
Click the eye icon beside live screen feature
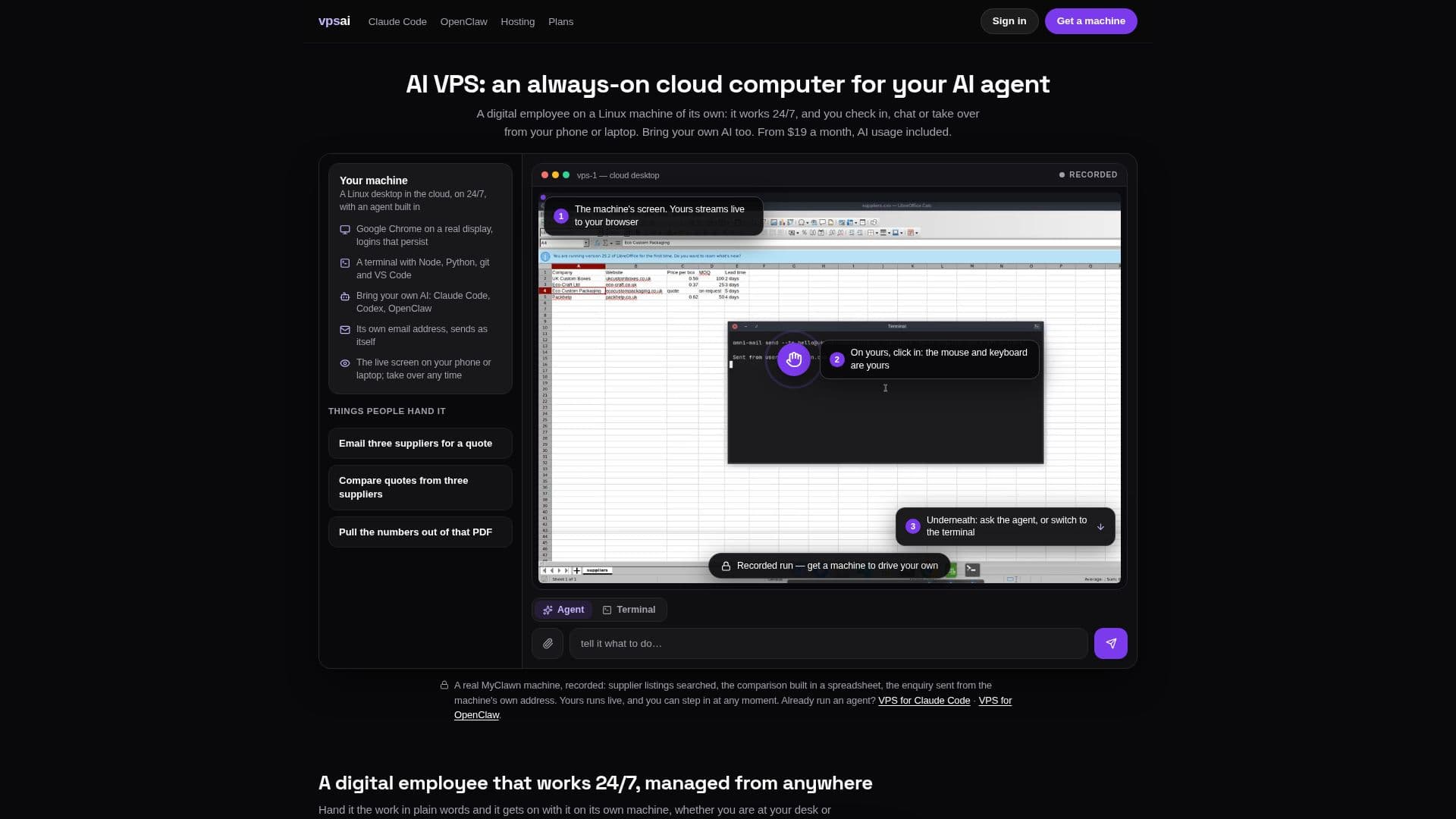345,363
